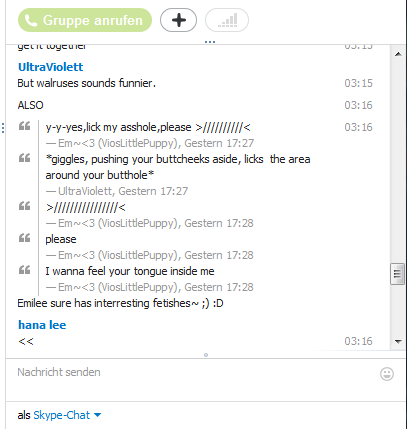Open the emoticon smiley picker
The image size is (407, 429).
click(x=387, y=374)
